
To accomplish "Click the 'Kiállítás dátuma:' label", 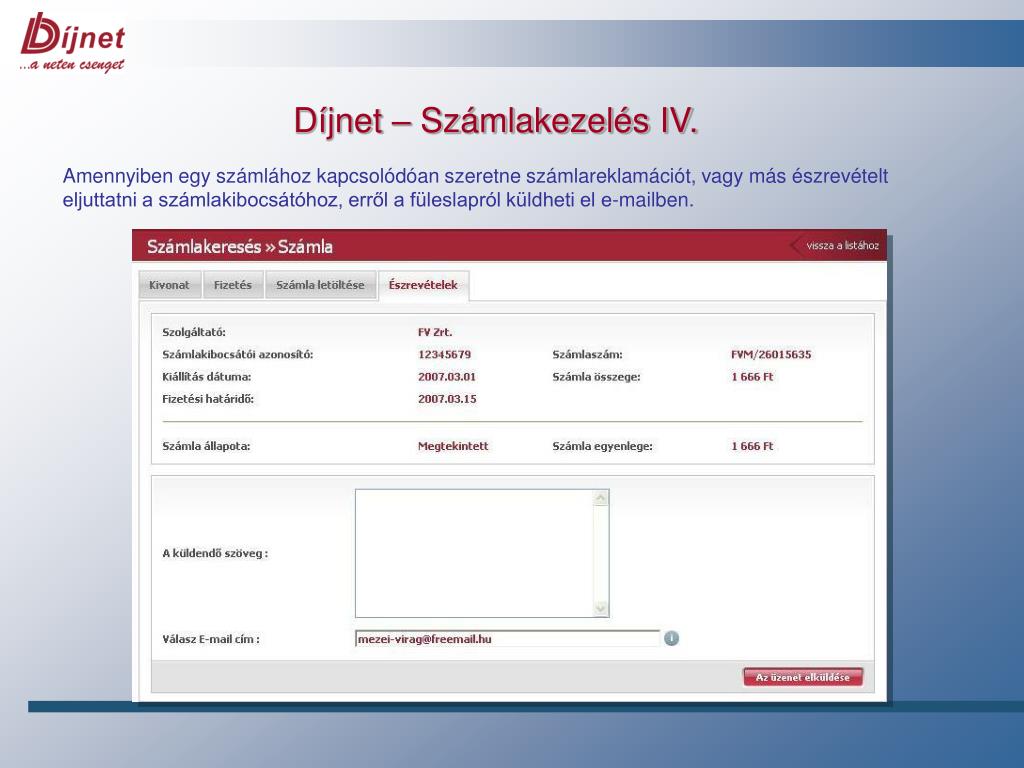I will pos(206,377).
